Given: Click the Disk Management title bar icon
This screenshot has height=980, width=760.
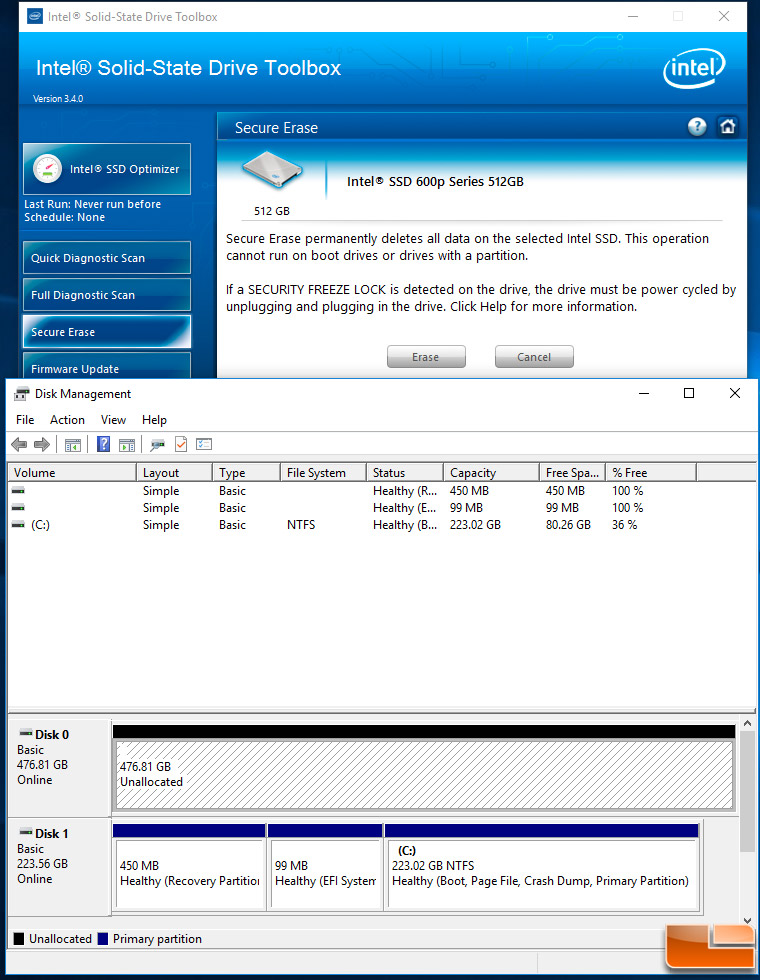Looking at the screenshot, I should click(22, 394).
